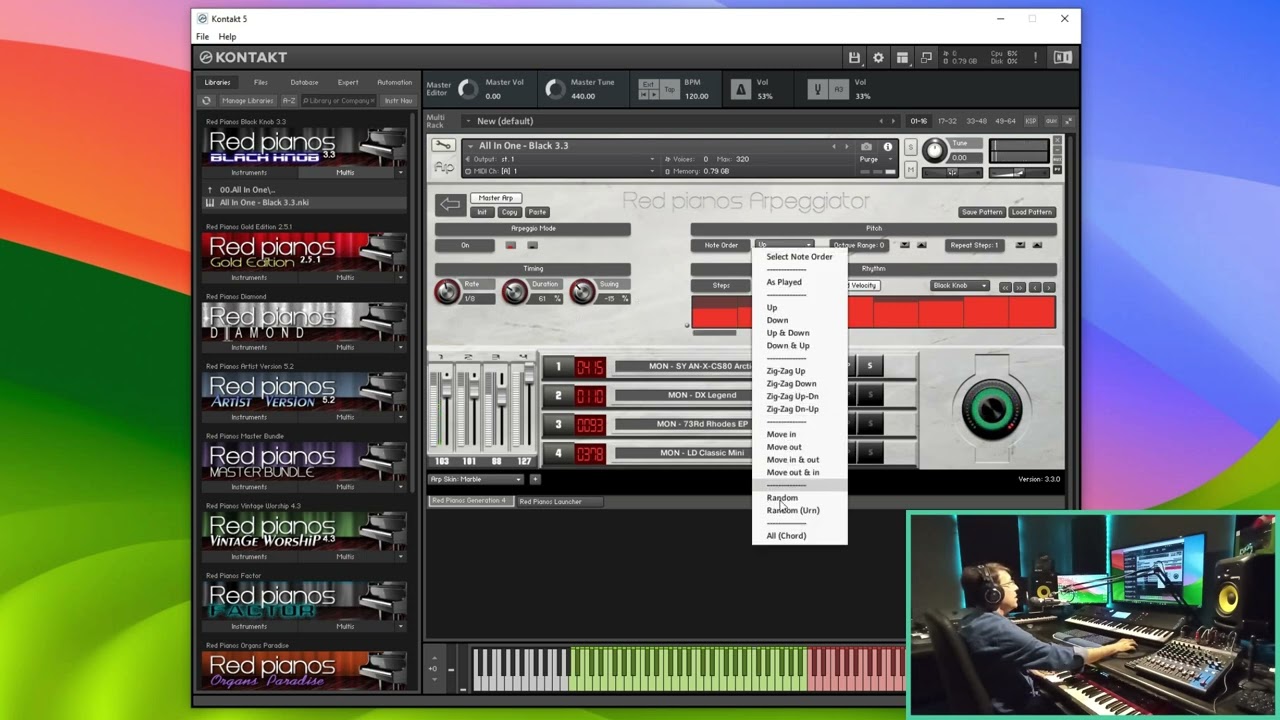1280x720 pixels.
Task: Open the save/load files floppy disk menu
Action: [x=854, y=58]
